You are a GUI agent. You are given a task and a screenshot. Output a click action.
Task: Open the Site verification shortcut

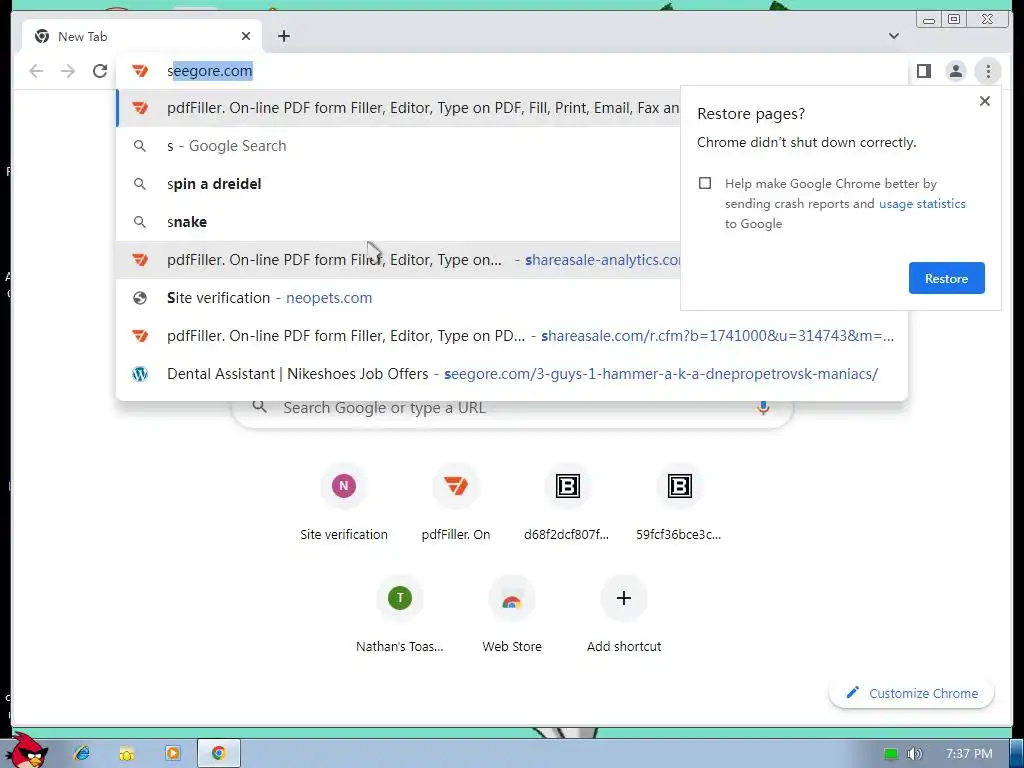click(x=344, y=503)
